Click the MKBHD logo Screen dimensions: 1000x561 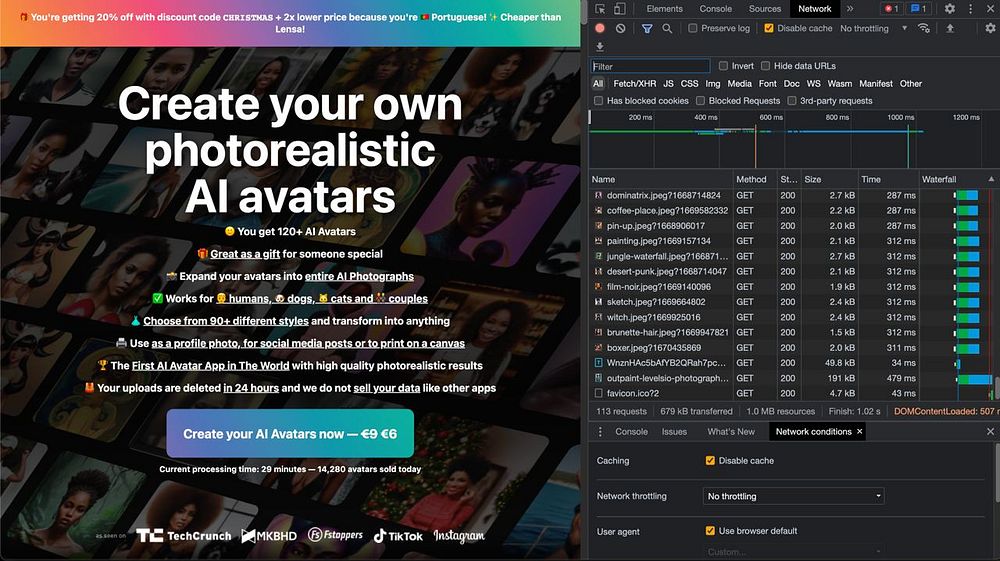click(269, 536)
